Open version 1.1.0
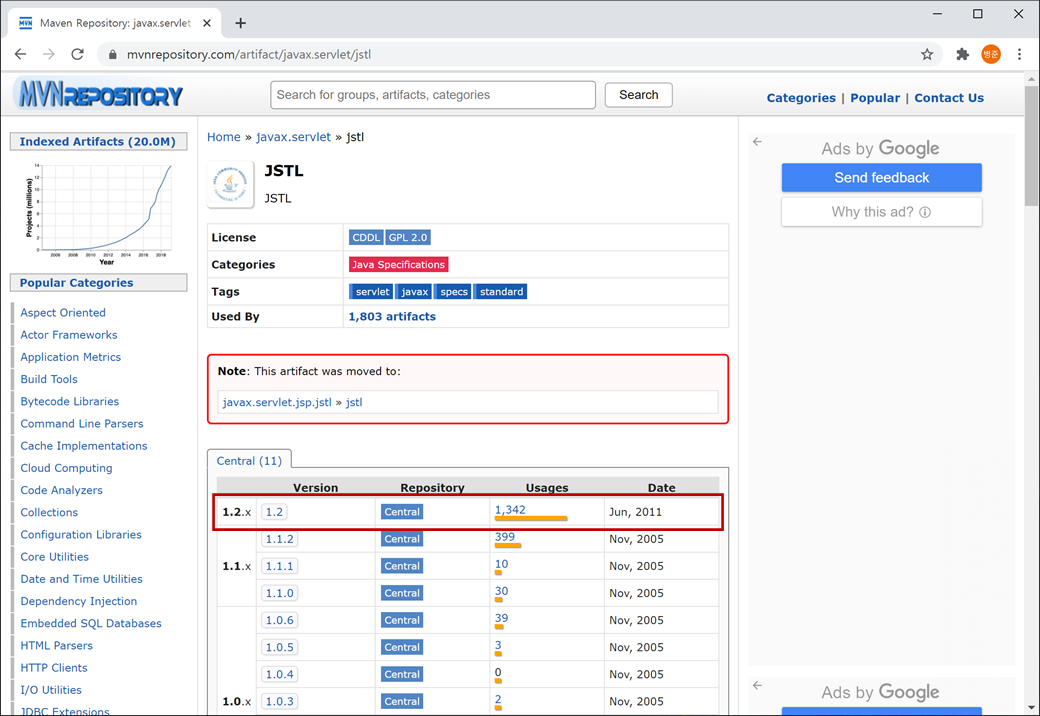 [x=279, y=593]
